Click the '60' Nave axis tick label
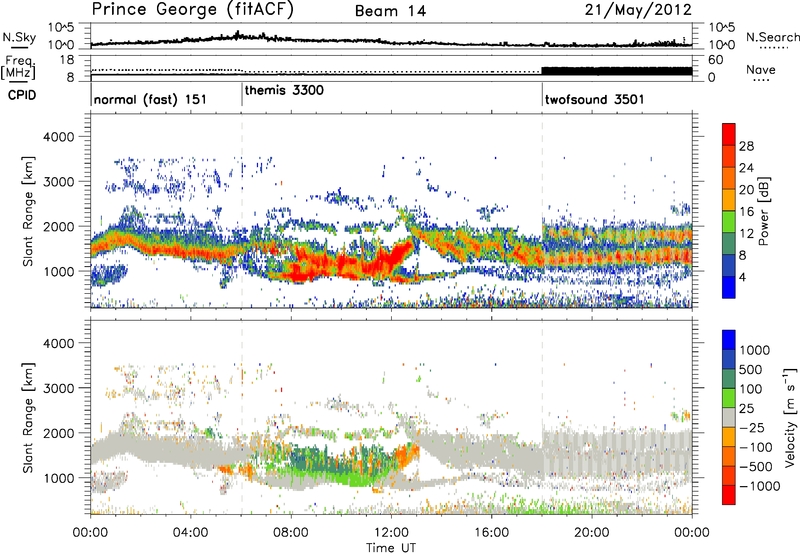The width and height of the screenshot is (800, 554). (716, 60)
